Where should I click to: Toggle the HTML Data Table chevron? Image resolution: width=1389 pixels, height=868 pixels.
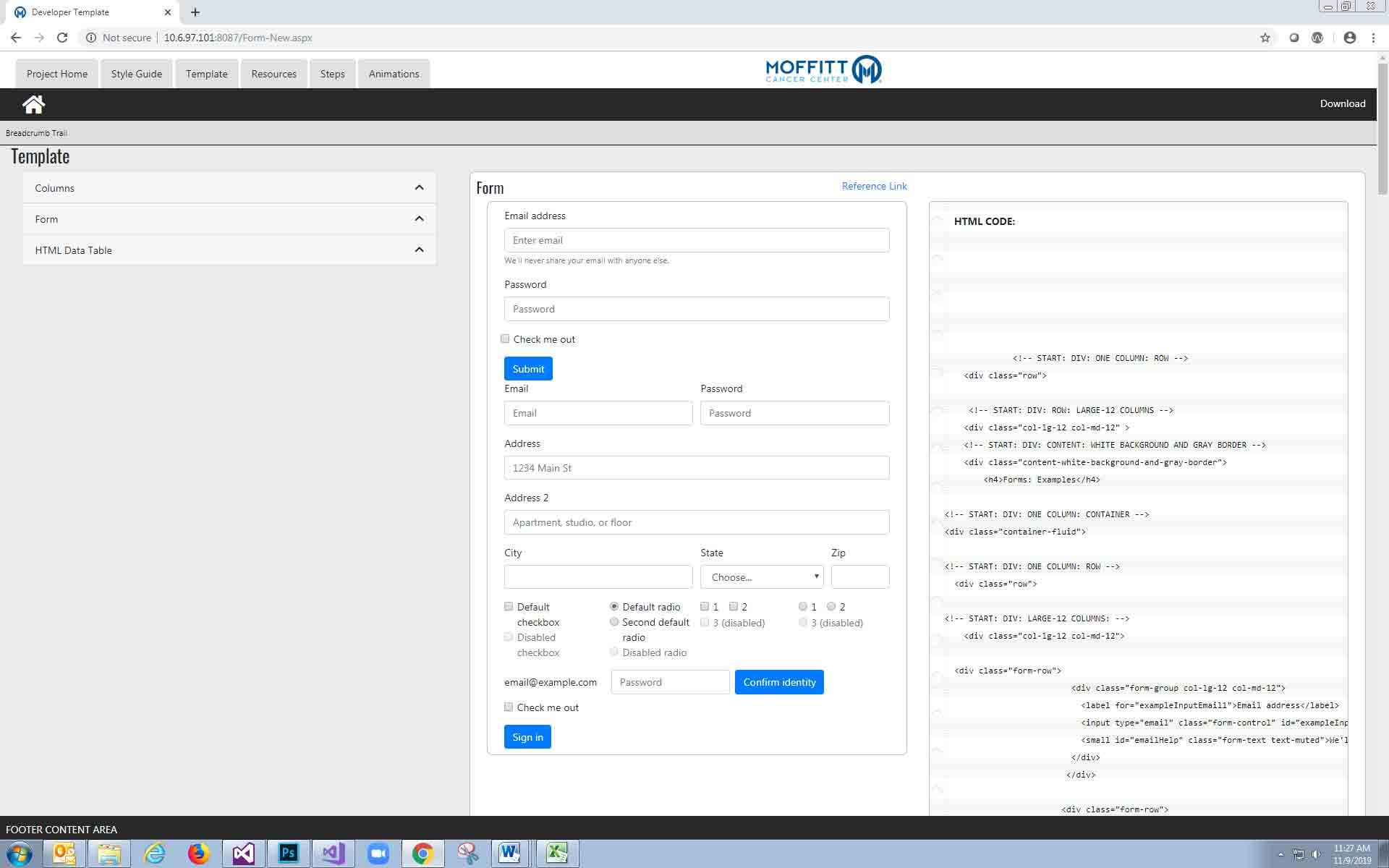[x=419, y=250]
